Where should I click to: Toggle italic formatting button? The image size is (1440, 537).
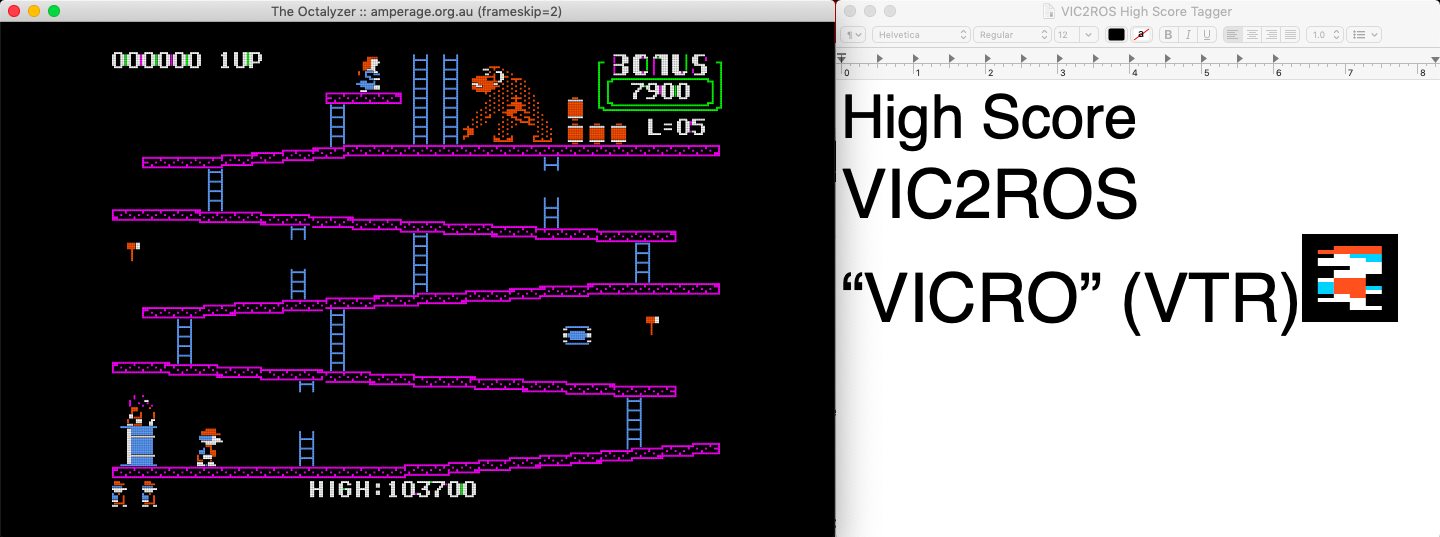(1188, 34)
